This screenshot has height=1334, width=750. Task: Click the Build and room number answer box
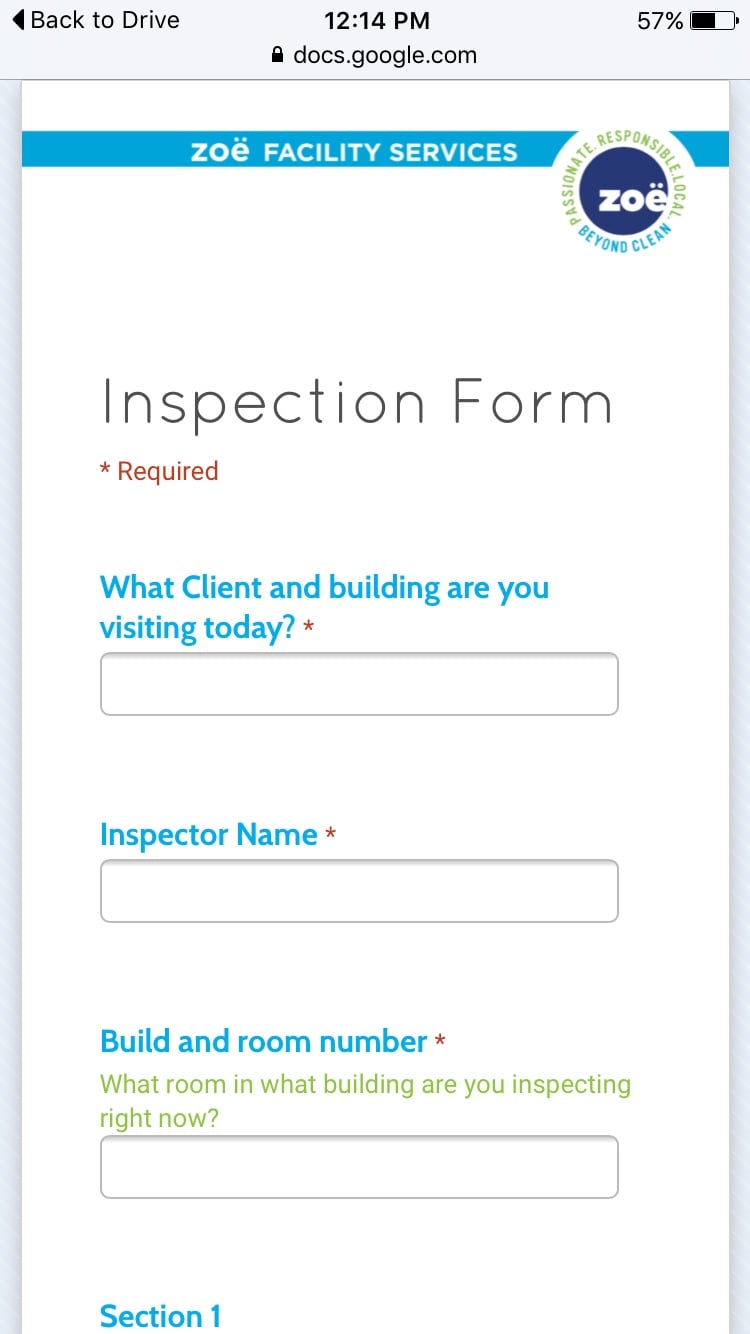pos(358,1166)
